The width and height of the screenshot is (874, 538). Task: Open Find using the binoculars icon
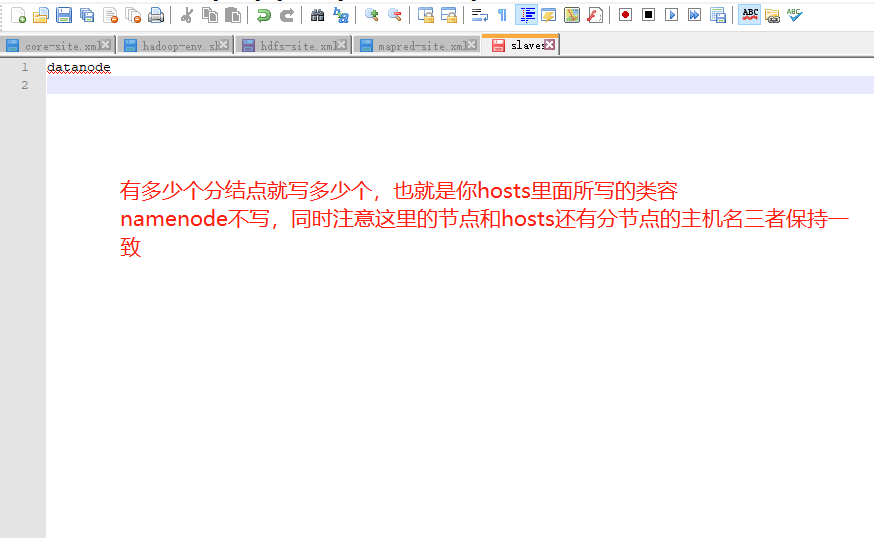point(317,15)
